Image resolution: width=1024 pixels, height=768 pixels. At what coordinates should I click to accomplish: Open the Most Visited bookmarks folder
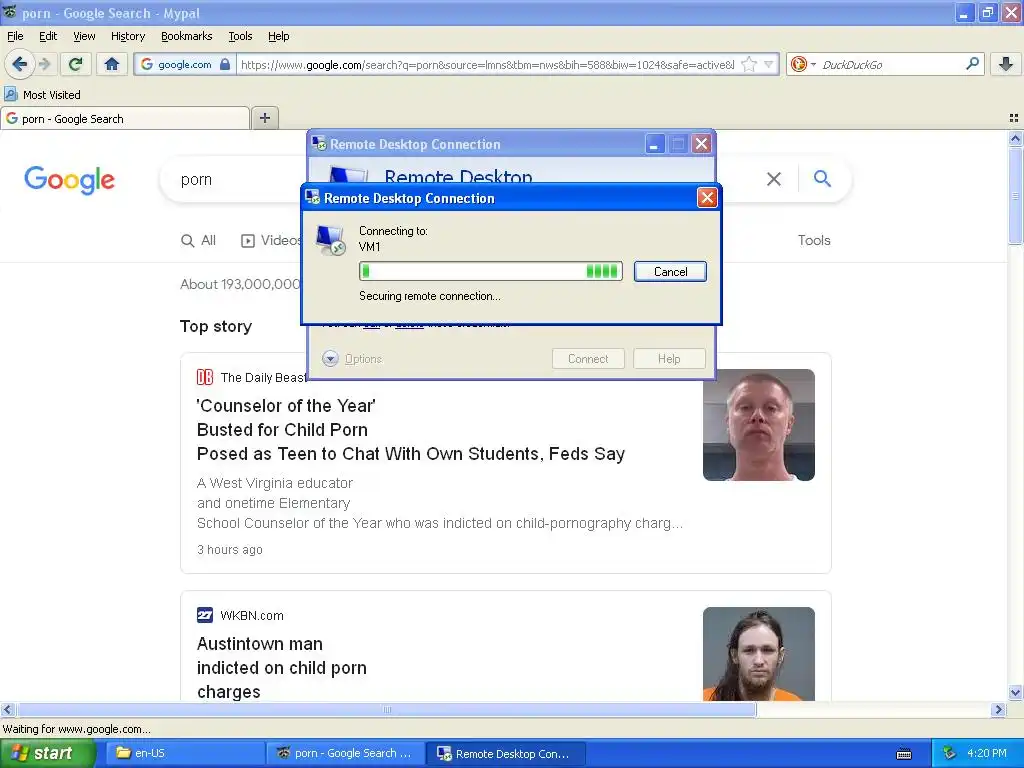42,95
